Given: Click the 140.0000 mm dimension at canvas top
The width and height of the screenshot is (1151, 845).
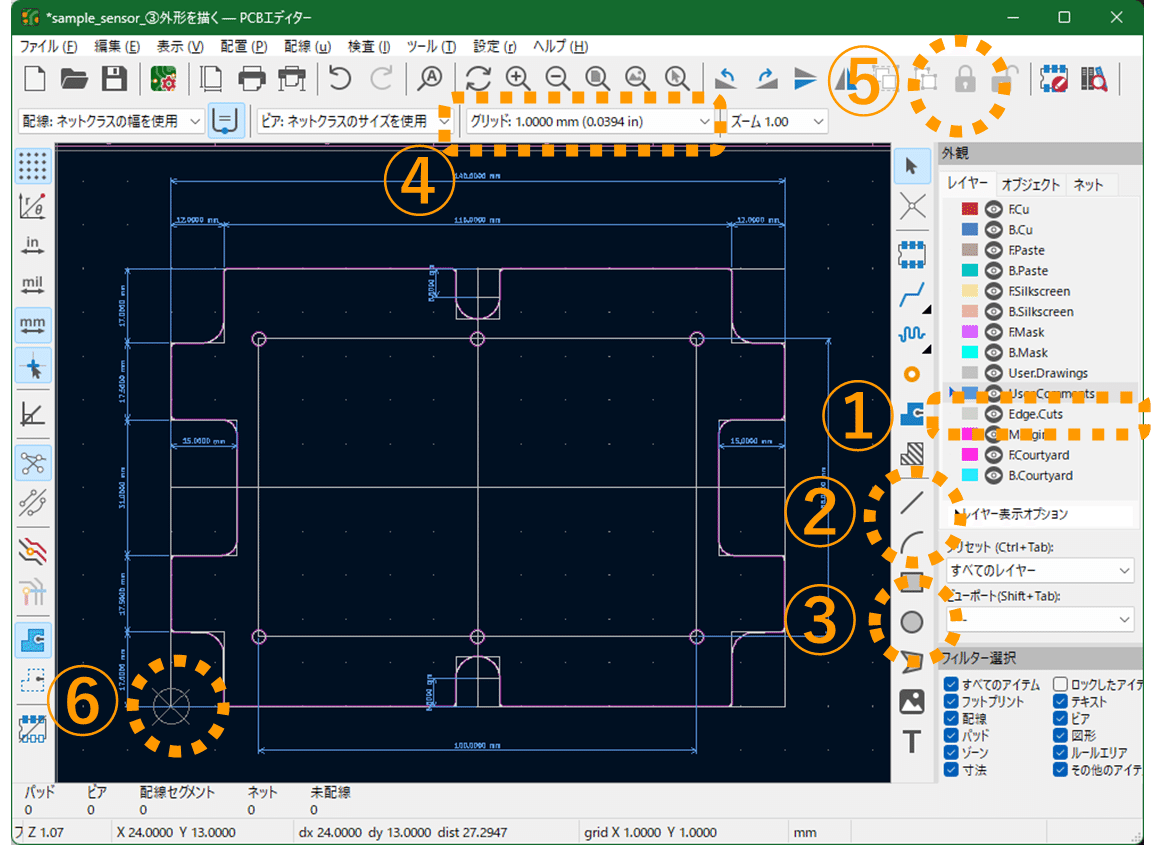Looking at the screenshot, I should pos(477,176).
